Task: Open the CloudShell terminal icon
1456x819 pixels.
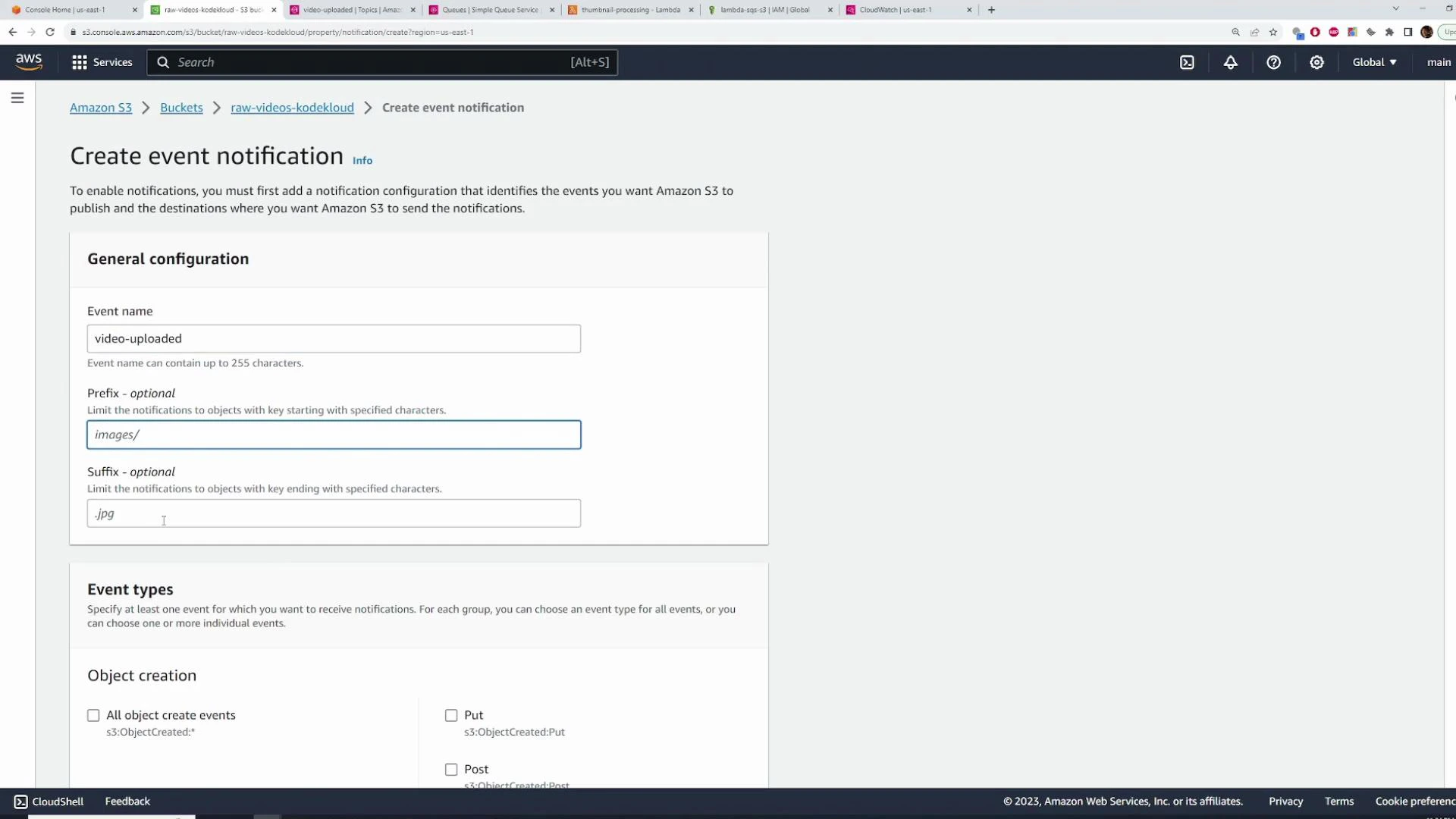Action: [x=20, y=801]
